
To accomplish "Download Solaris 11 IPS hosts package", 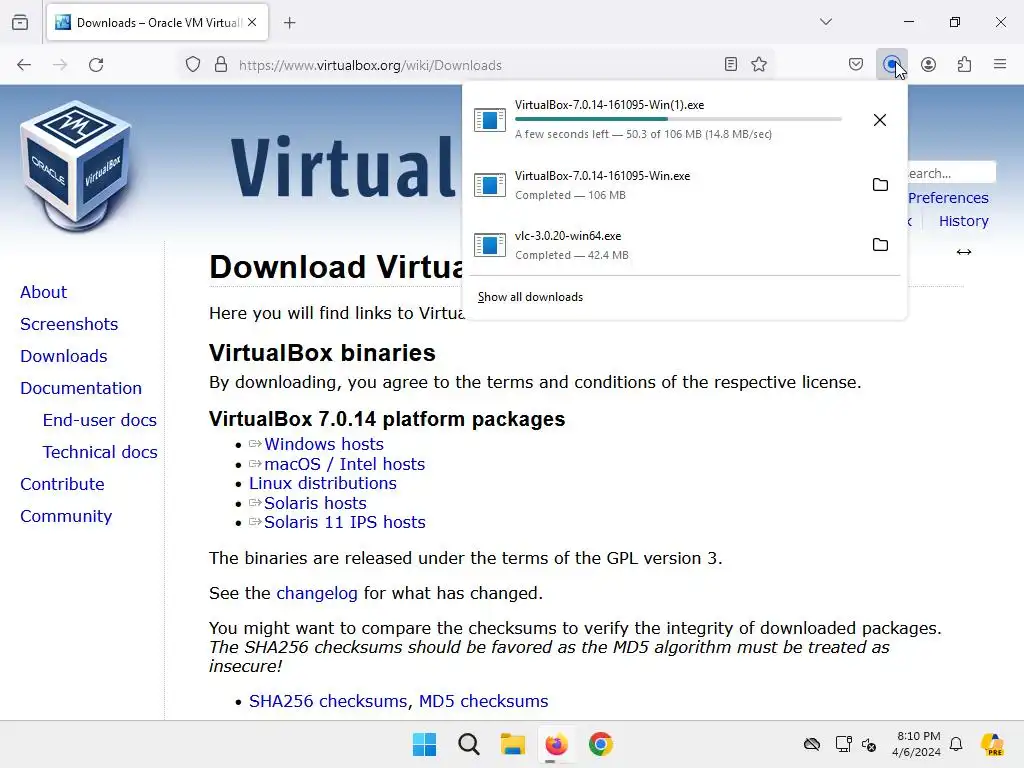I will point(345,522).
